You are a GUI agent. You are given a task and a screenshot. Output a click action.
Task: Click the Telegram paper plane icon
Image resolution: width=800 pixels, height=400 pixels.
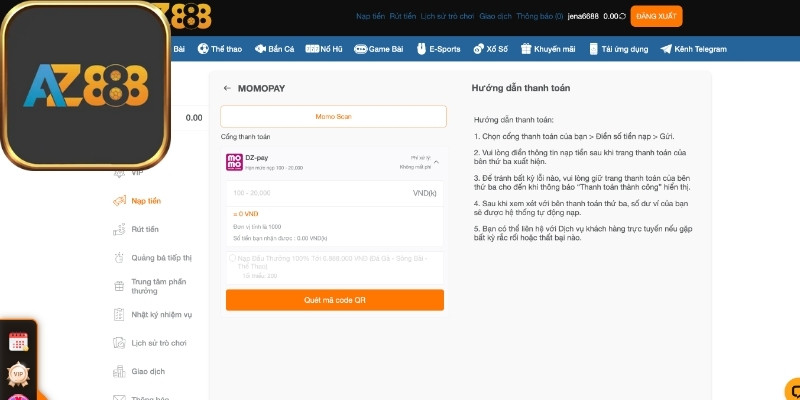tap(666, 49)
